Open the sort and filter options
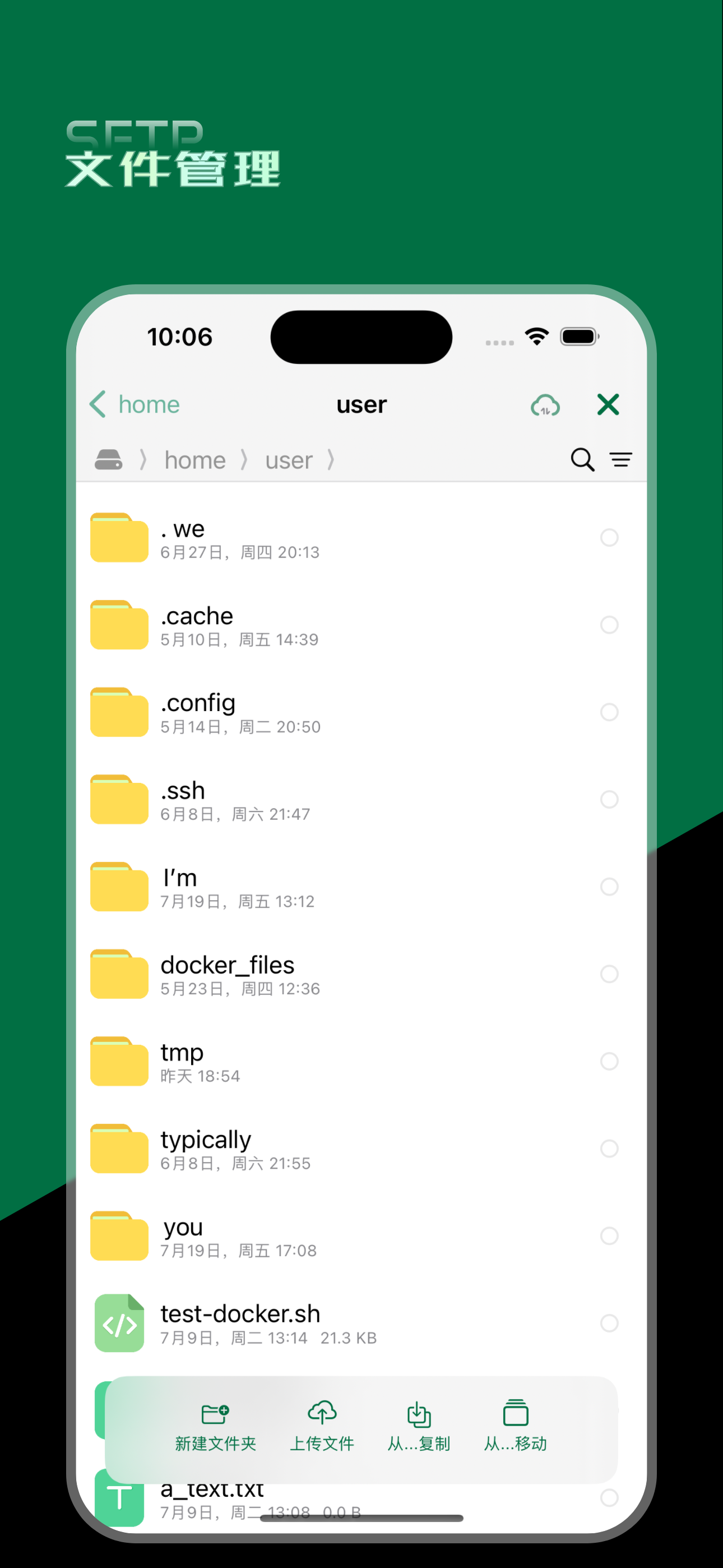723x1568 pixels. [621, 459]
